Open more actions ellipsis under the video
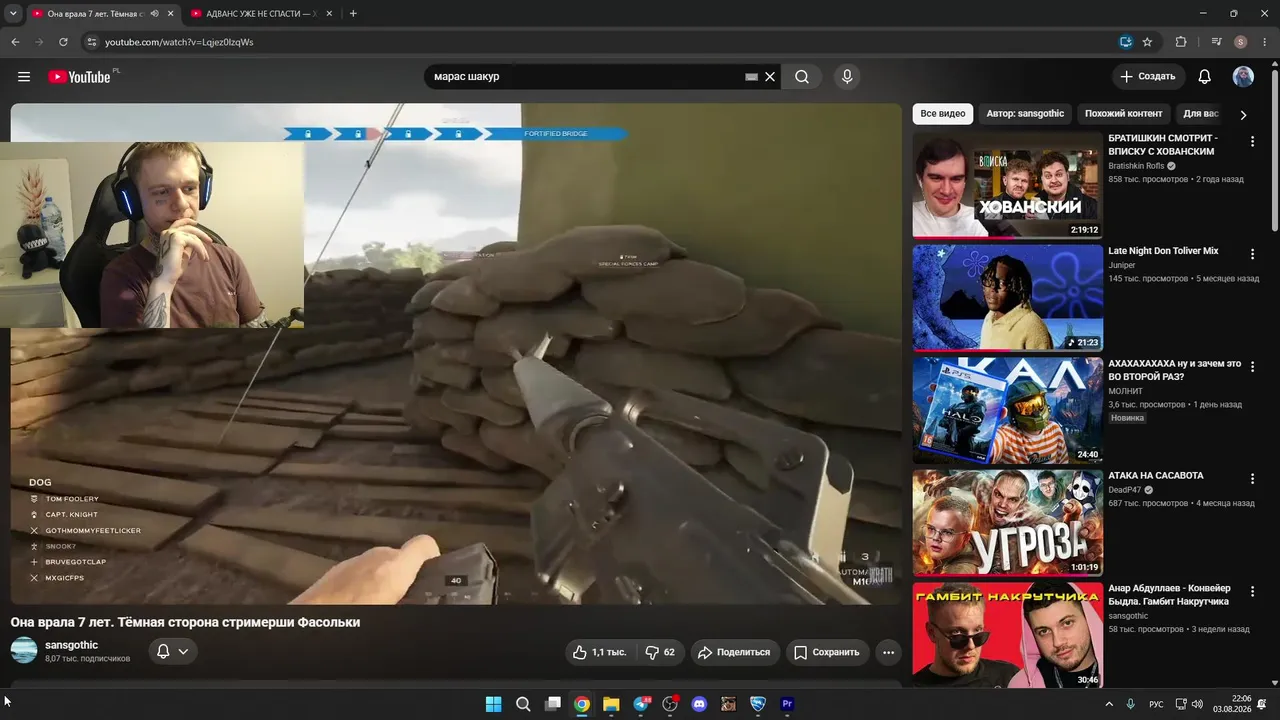The width and height of the screenshot is (1280, 720). (888, 652)
